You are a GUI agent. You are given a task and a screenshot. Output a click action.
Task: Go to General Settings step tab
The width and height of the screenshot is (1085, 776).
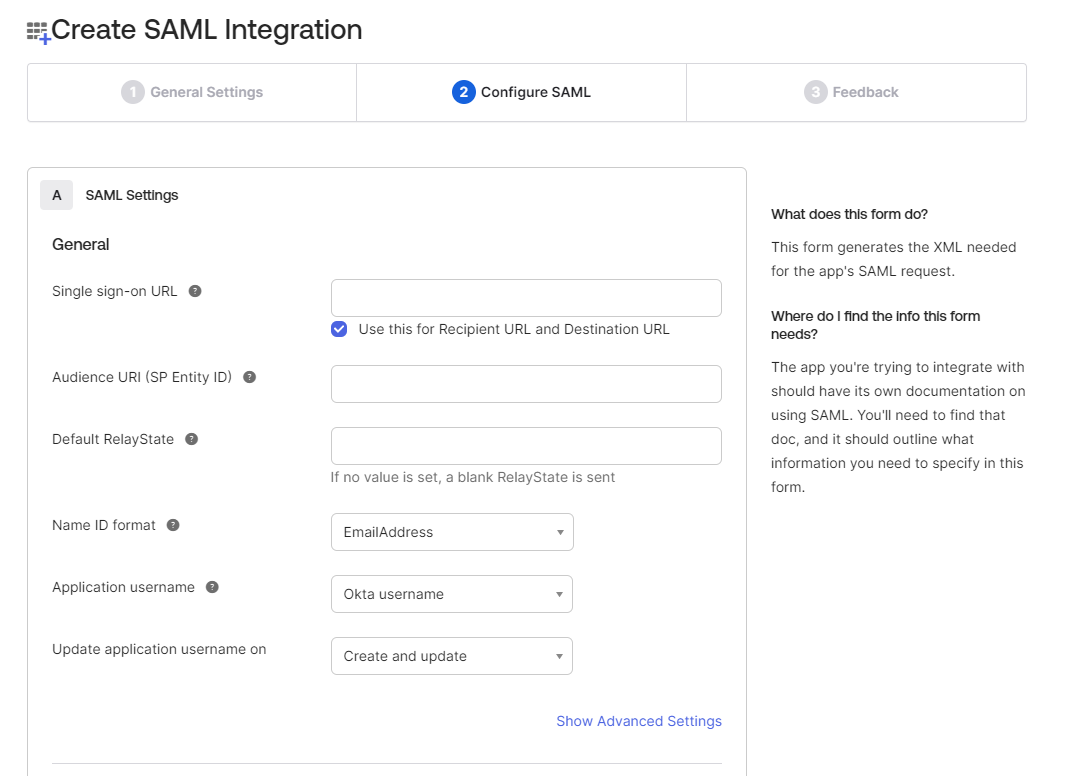point(192,92)
